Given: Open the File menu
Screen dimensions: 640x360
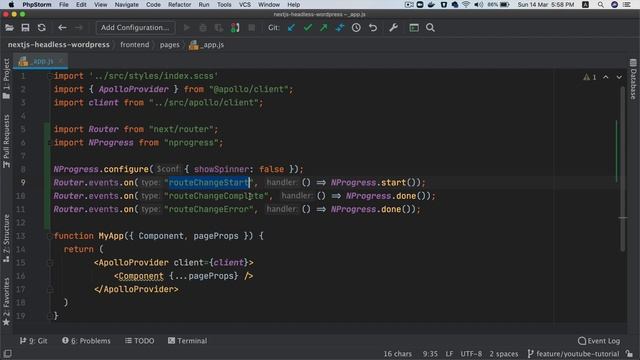Looking at the screenshot, I should click(x=64, y=4).
